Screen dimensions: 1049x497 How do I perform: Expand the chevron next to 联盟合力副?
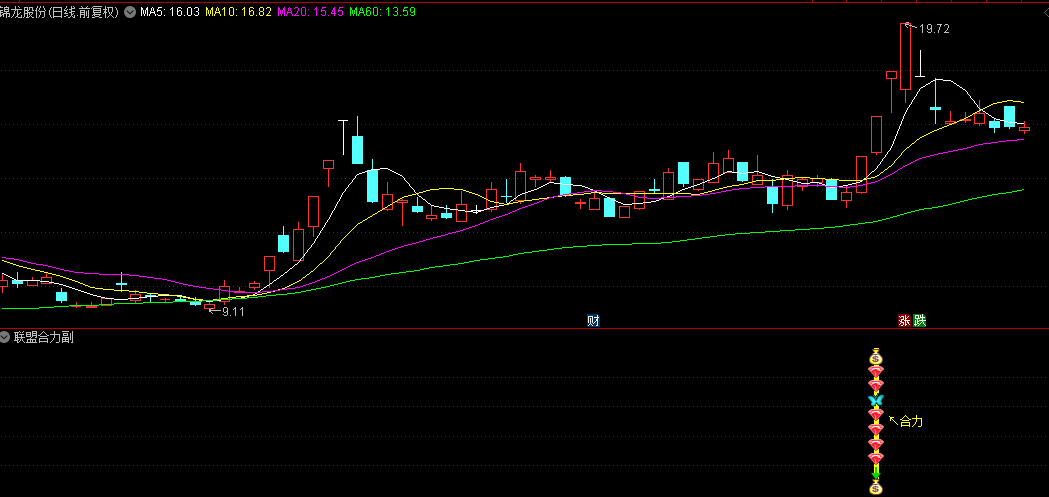(5, 338)
